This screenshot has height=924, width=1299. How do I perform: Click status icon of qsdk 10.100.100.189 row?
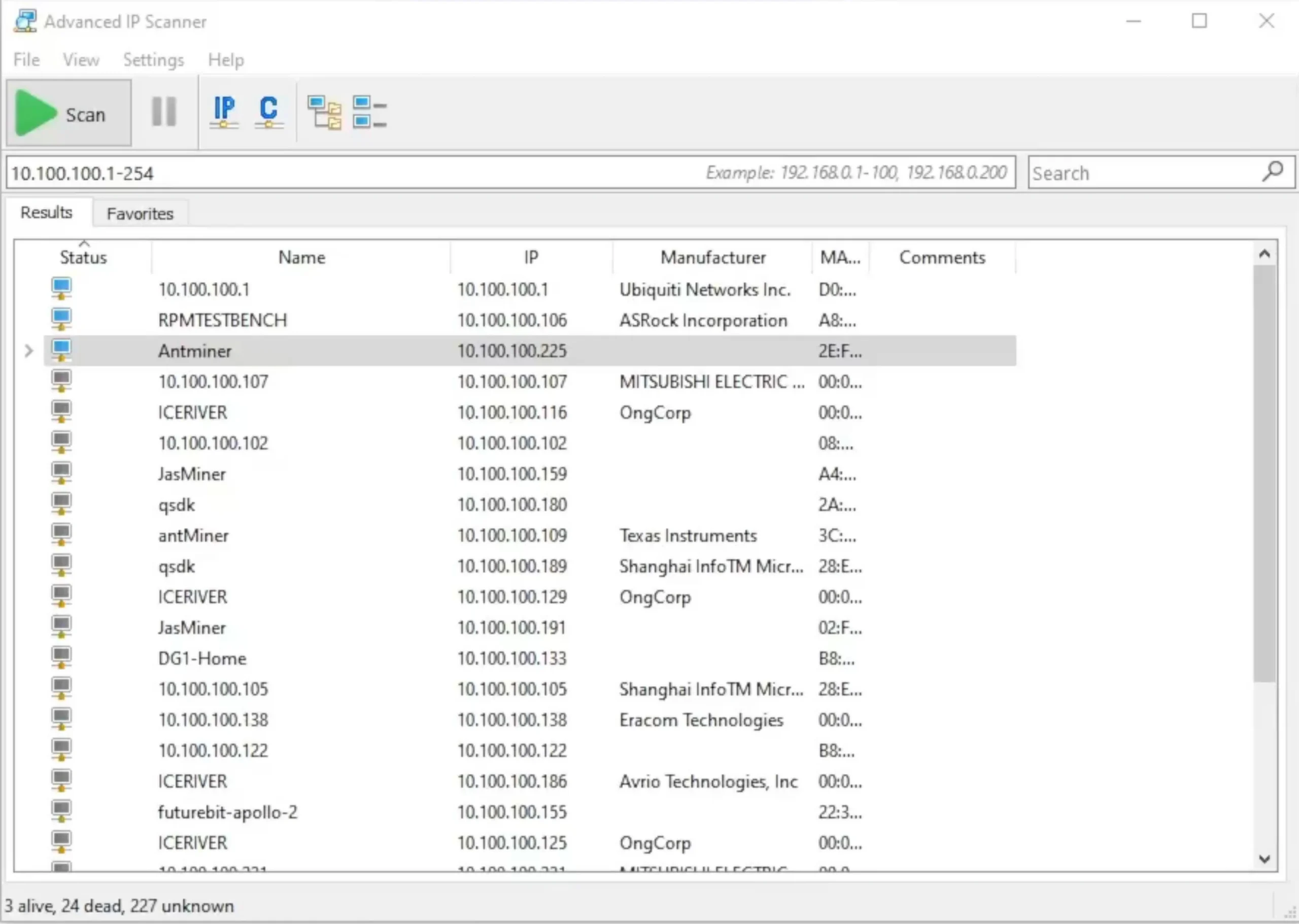(x=61, y=565)
